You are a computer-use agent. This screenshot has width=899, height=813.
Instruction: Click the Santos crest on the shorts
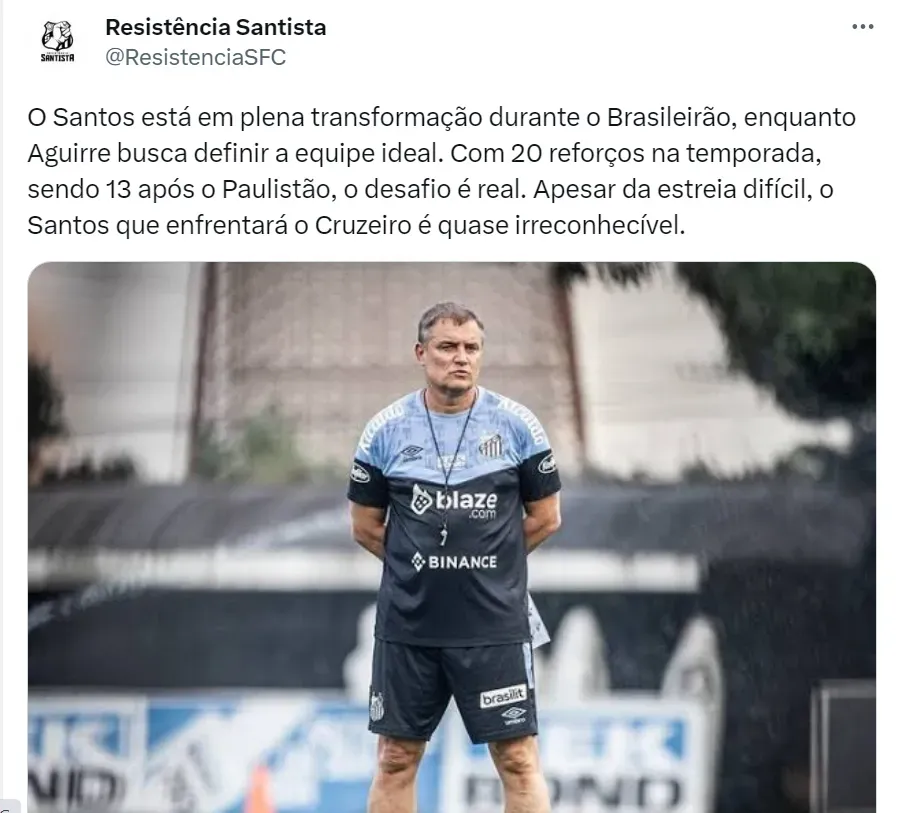377,706
